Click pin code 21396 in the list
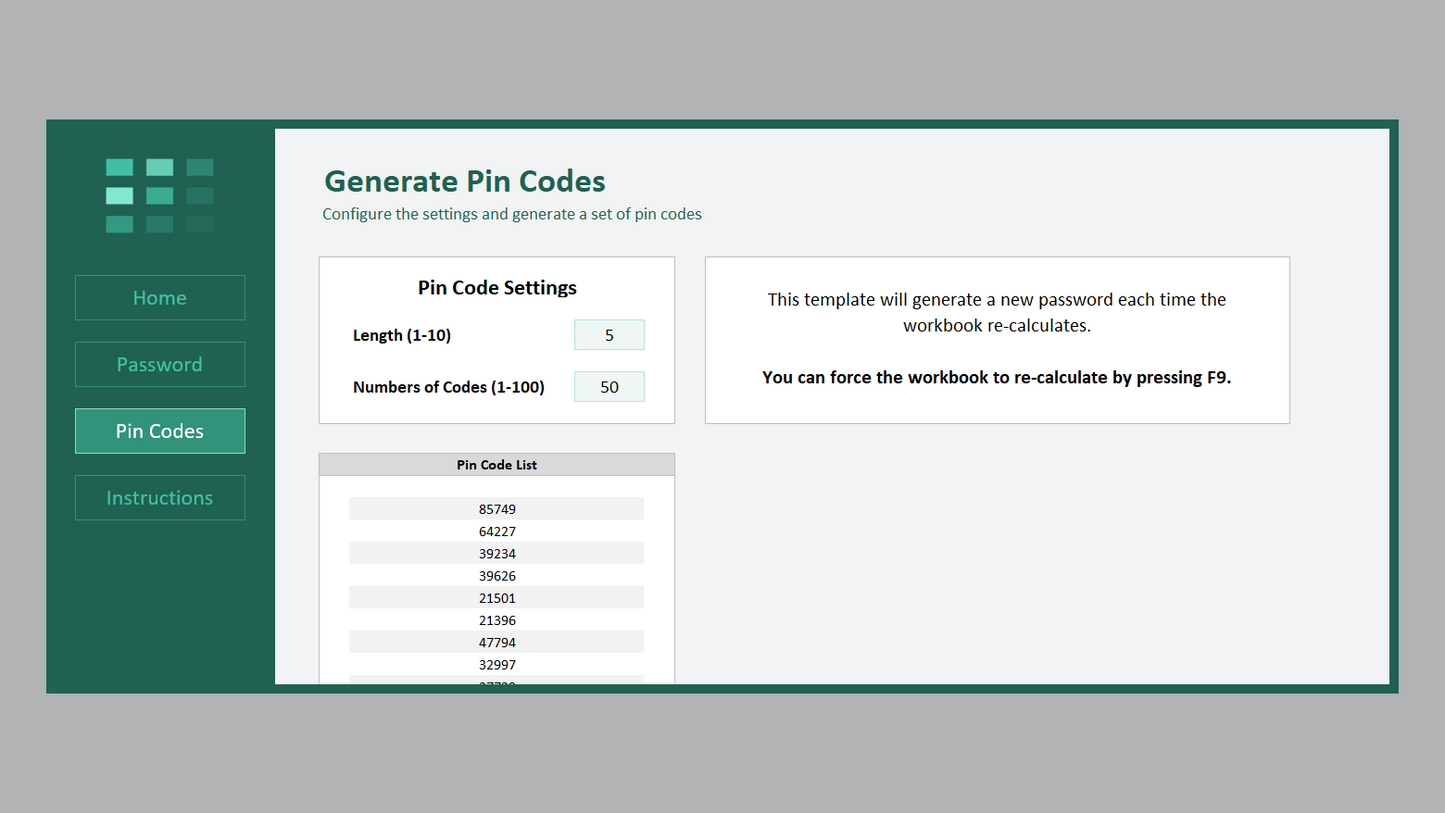 (x=497, y=620)
